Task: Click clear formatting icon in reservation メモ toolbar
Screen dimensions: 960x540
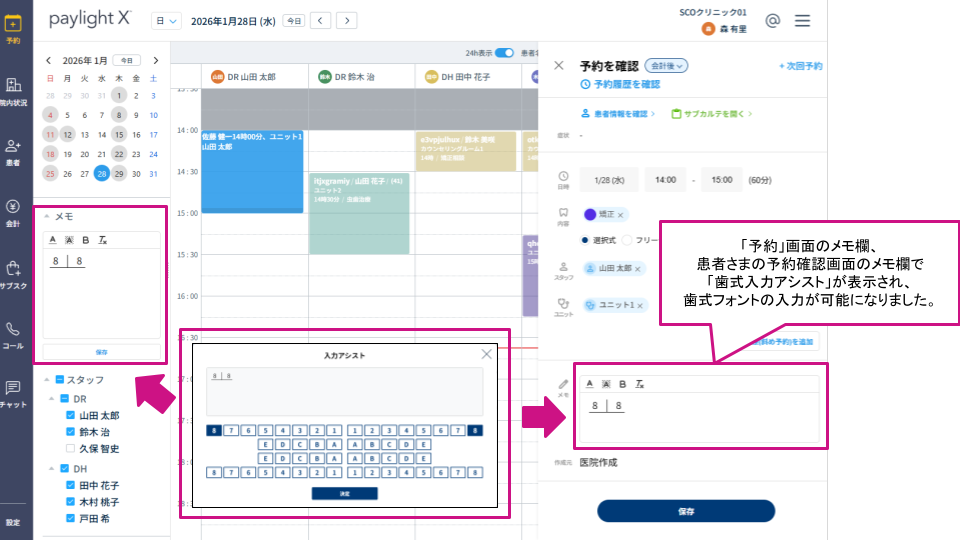Action: click(x=640, y=384)
